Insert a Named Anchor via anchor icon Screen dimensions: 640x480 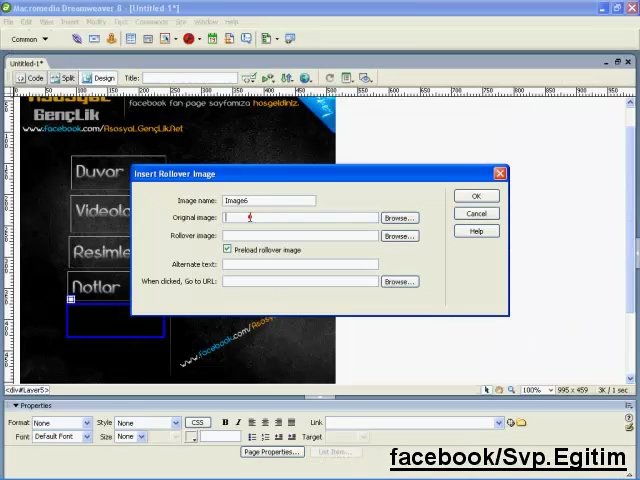(111, 39)
